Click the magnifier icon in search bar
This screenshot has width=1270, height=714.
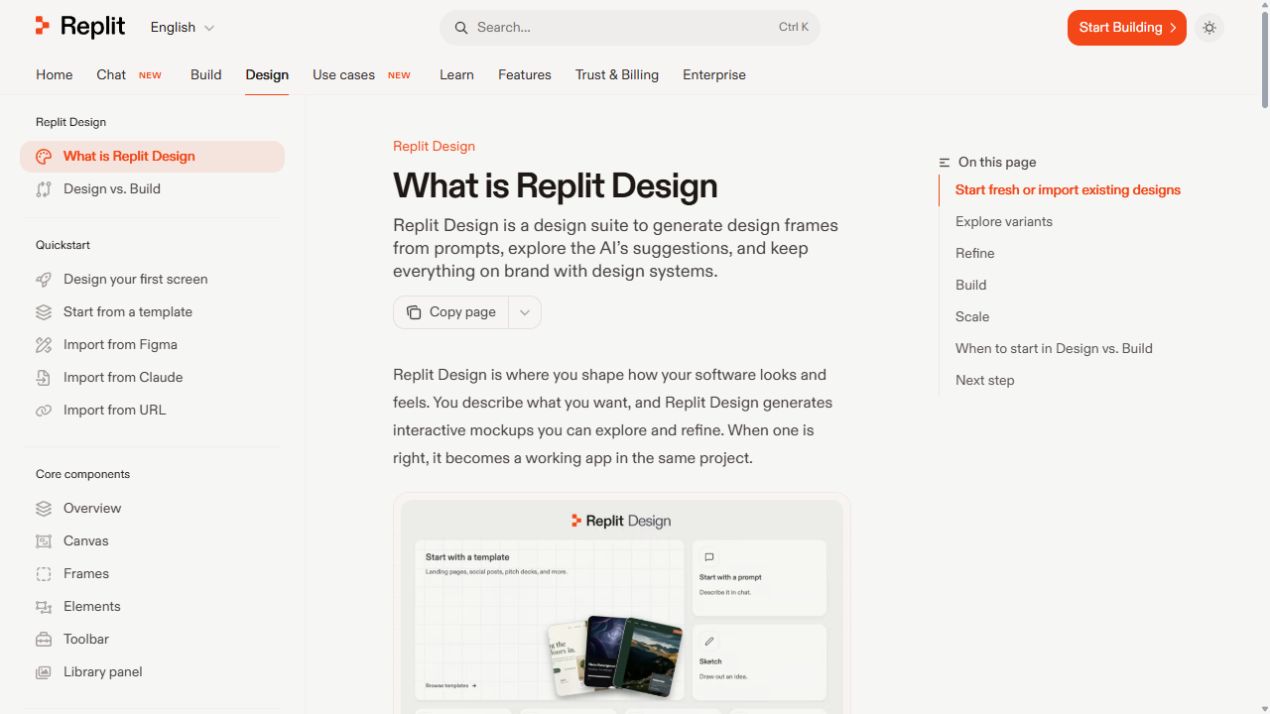[x=461, y=28]
